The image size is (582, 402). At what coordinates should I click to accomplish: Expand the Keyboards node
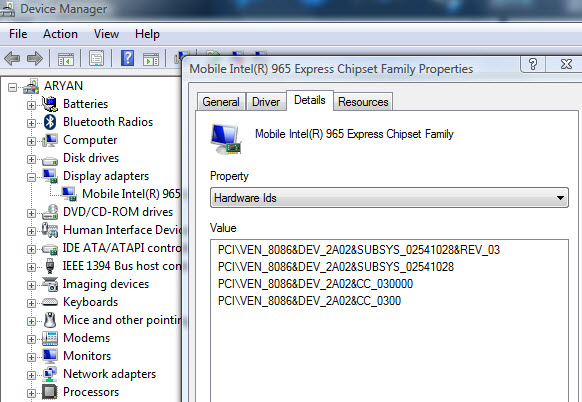(31, 303)
